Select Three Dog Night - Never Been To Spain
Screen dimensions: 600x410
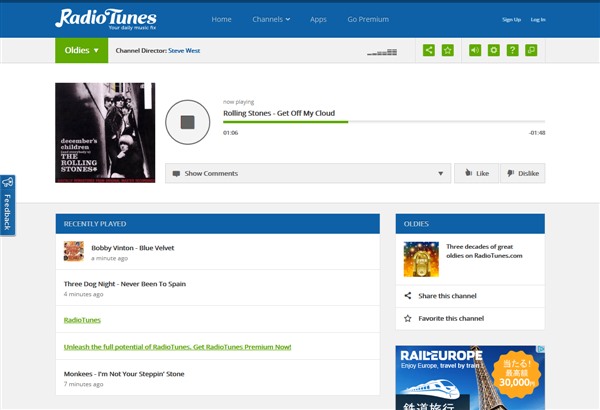tap(125, 284)
